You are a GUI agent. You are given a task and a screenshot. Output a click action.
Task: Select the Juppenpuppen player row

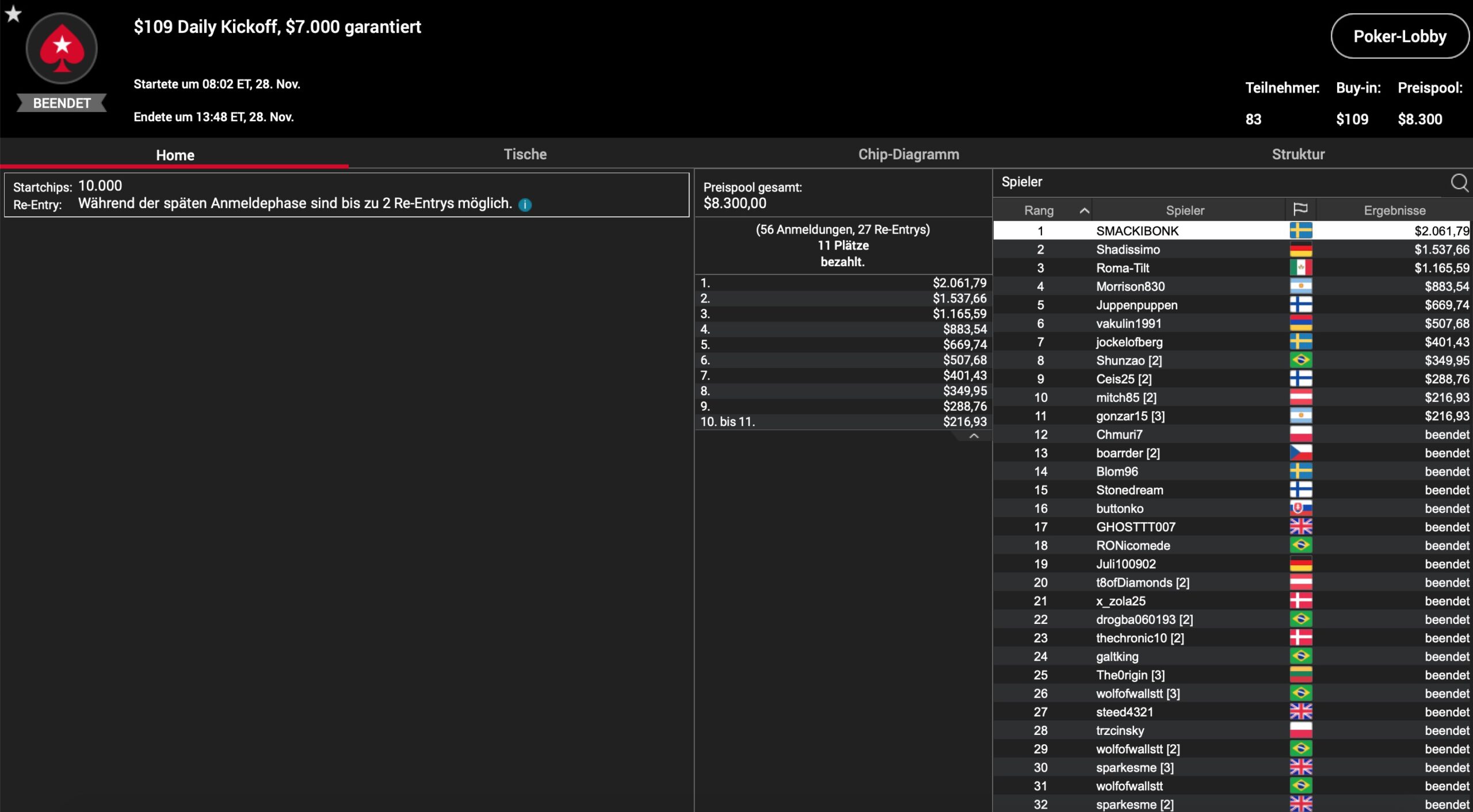coord(1136,305)
